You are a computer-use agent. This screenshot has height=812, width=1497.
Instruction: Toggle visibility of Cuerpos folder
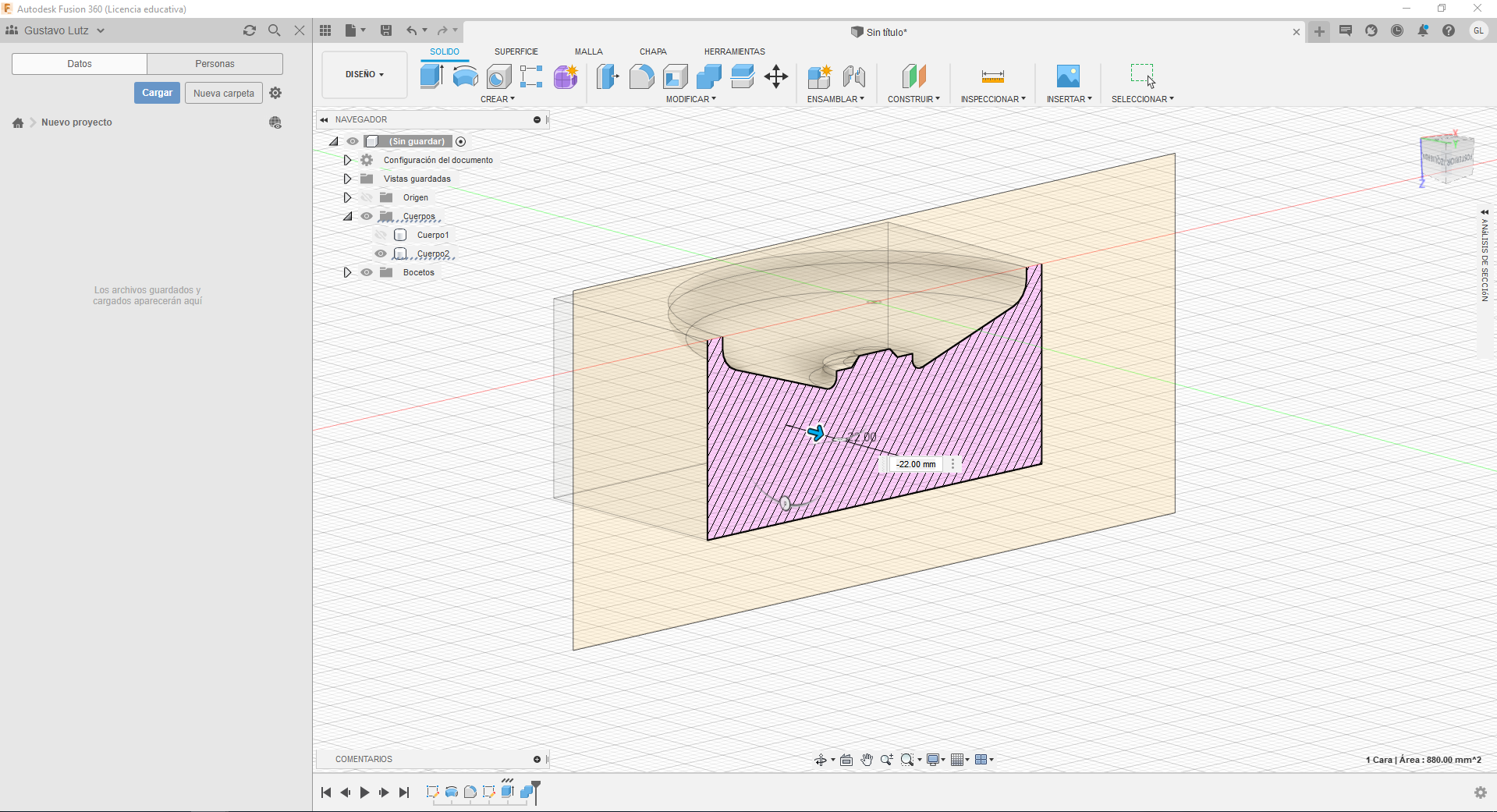pos(367,216)
